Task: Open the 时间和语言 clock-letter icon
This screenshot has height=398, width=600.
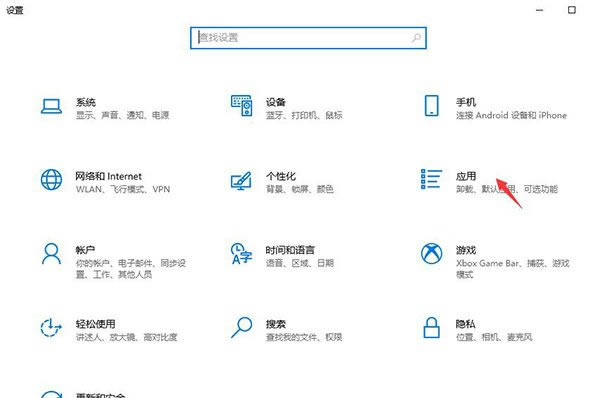Action: (241, 253)
